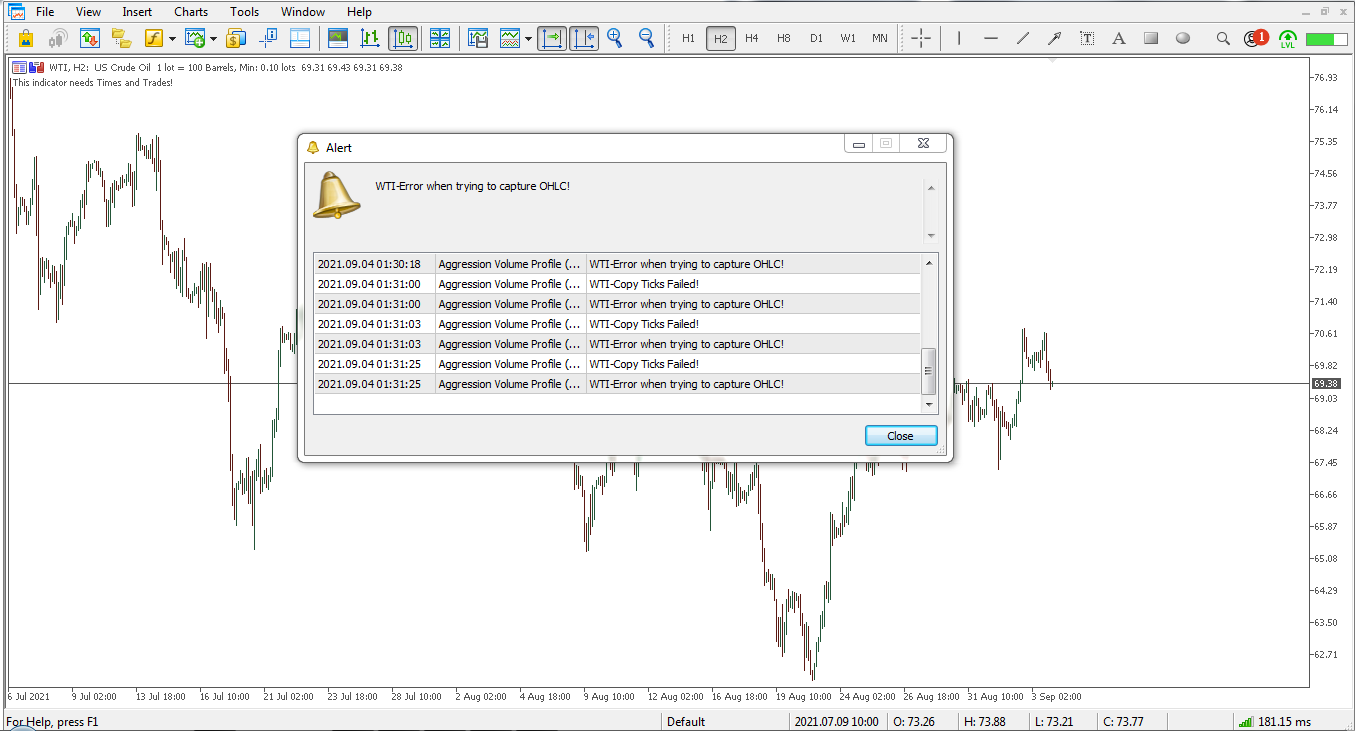Switch to the H8 timeframe
This screenshot has width=1355, height=731.
pyautogui.click(x=784, y=39)
